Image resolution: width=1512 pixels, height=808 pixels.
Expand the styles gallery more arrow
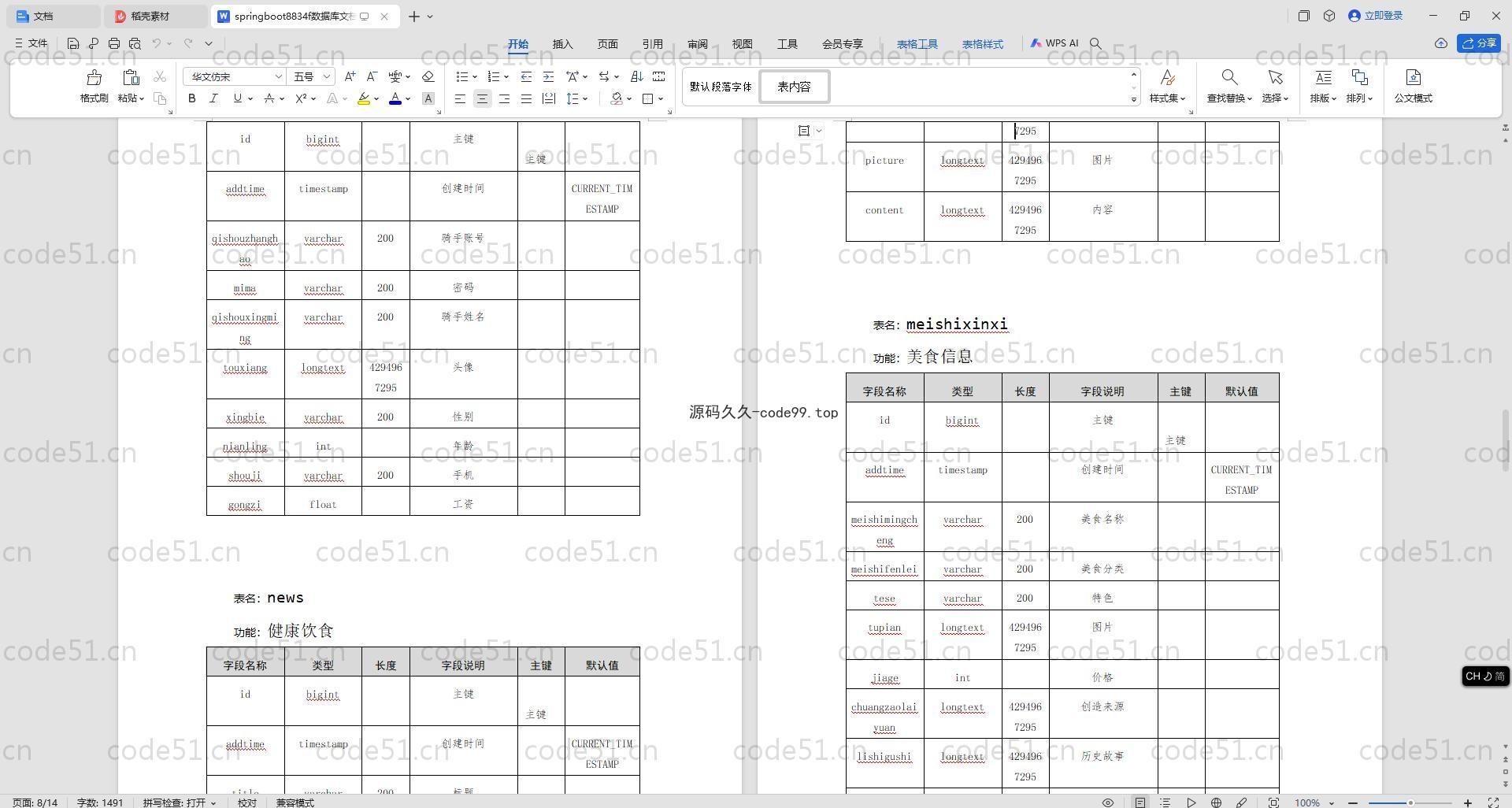(x=1134, y=100)
